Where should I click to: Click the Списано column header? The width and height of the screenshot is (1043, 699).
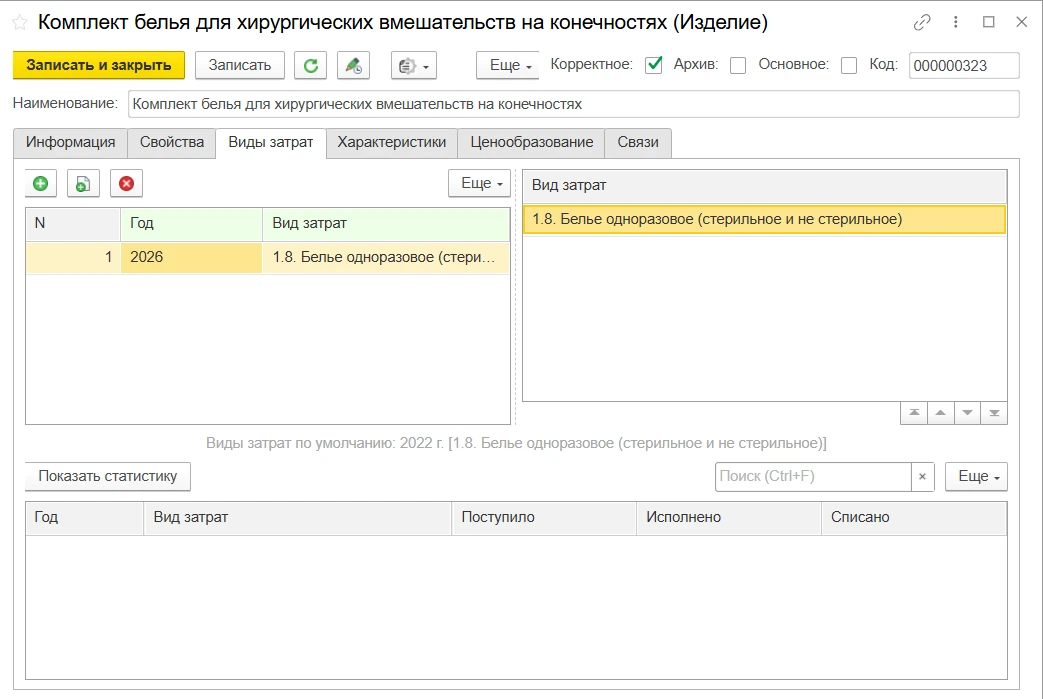point(914,517)
